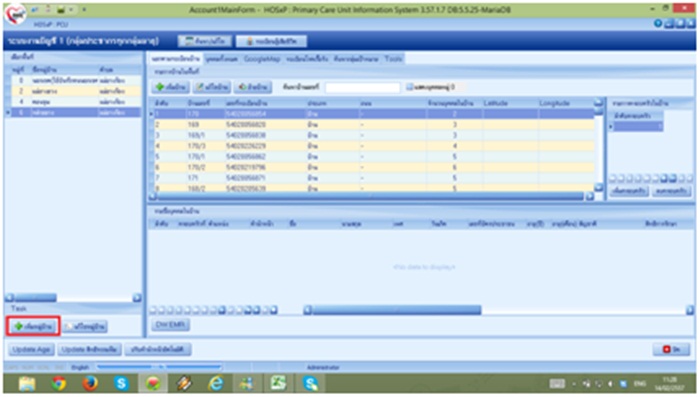700x397 pixels.
Task: Click the green plus add-house toolbar button
Action: pos(170,87)
